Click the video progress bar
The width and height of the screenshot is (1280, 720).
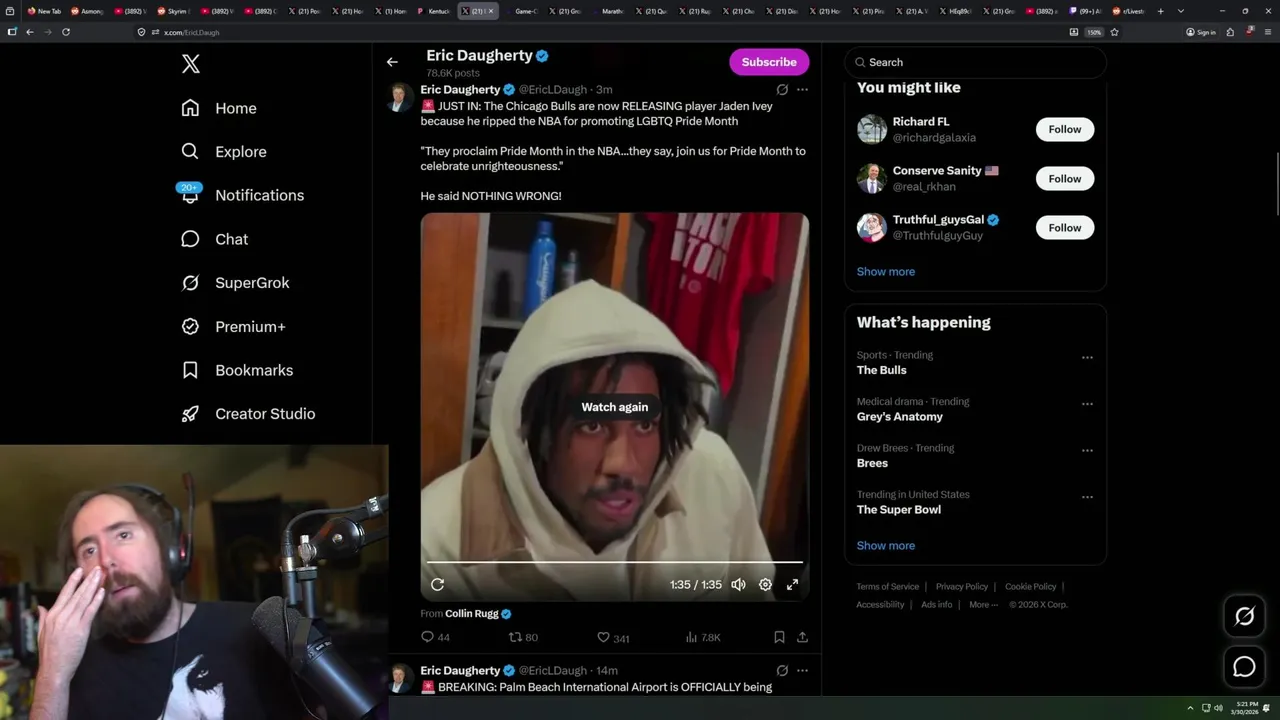point(615,562)
